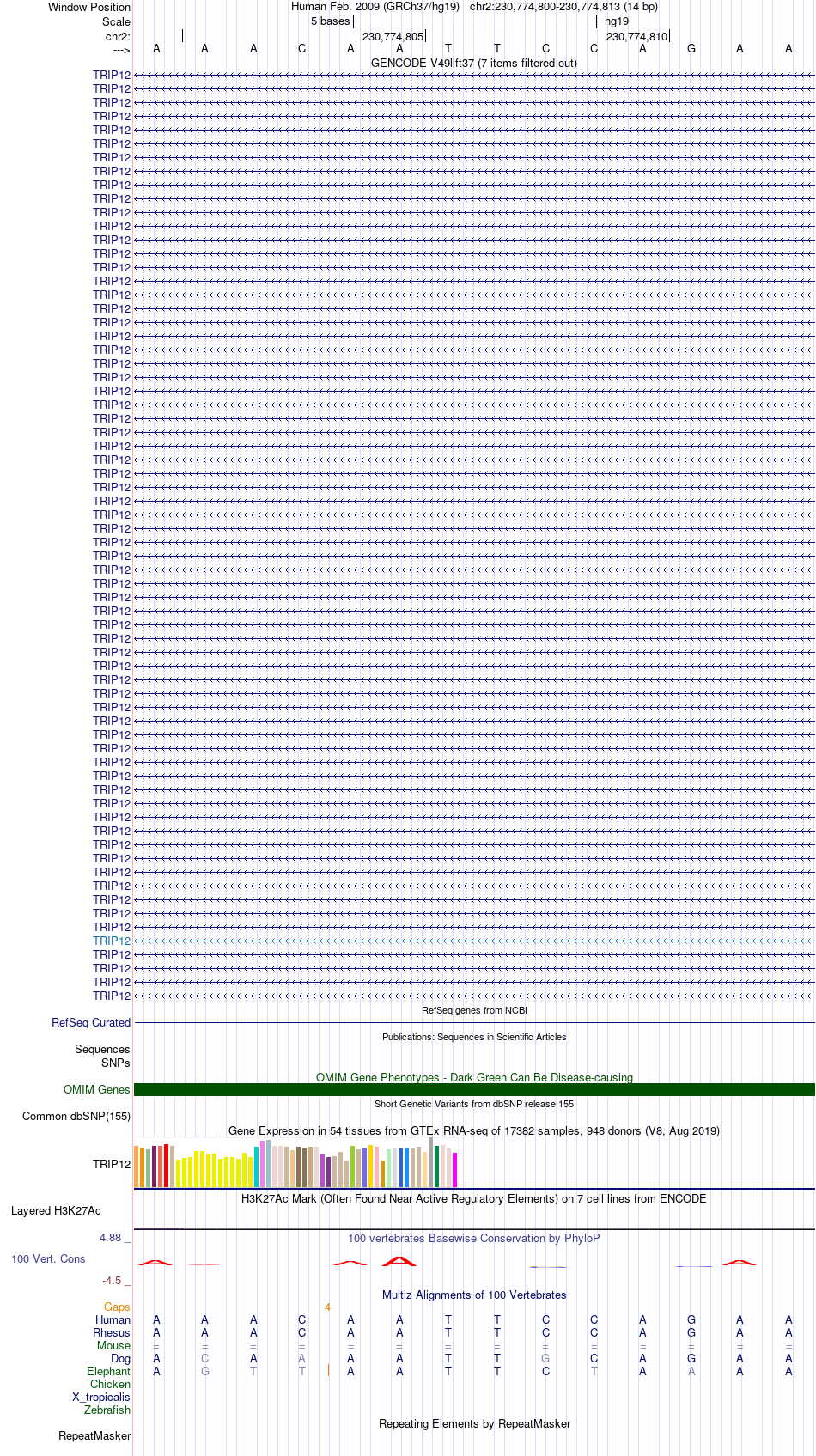The image size is (816, 1456).
Task: Click the G base in the ruler sequence
Action: (x=691, y=49)
